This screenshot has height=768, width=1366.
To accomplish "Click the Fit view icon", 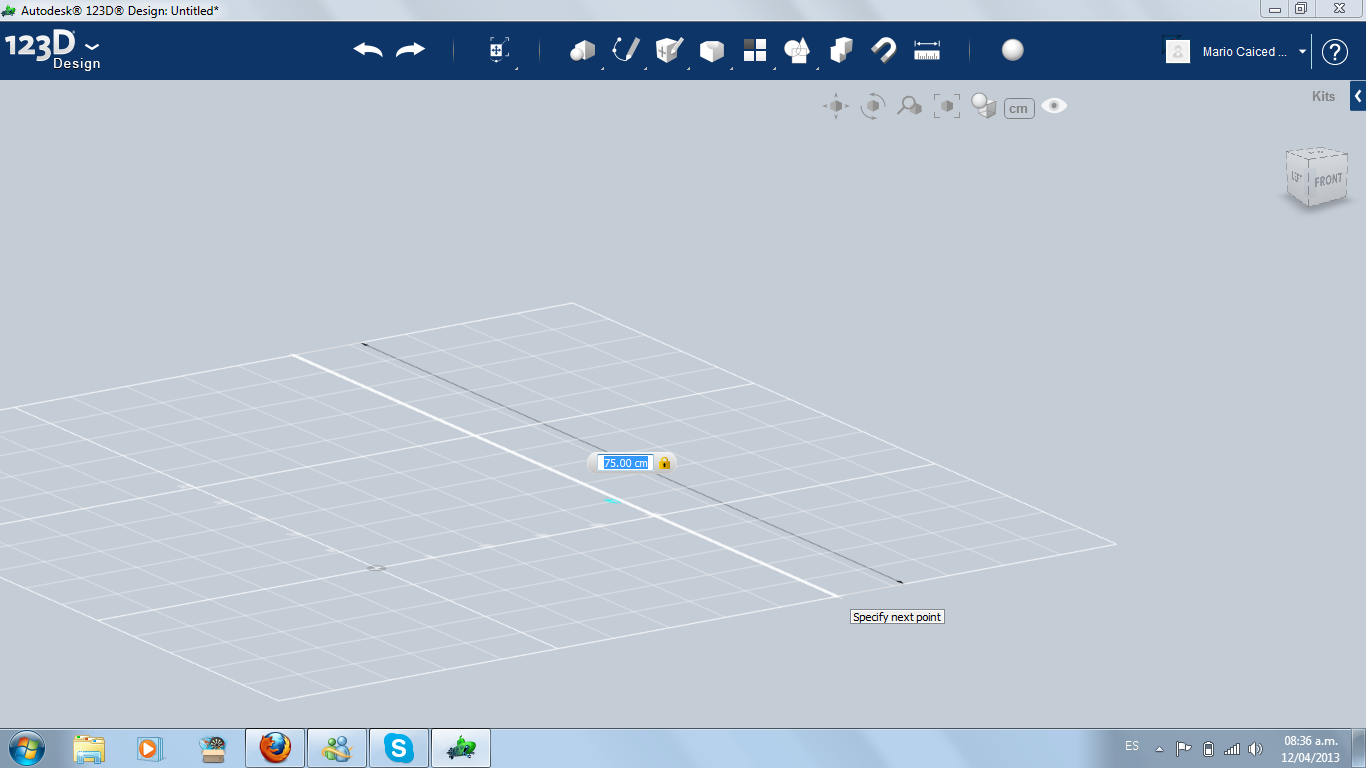I will pyautogui.click(x=947, y=106).
